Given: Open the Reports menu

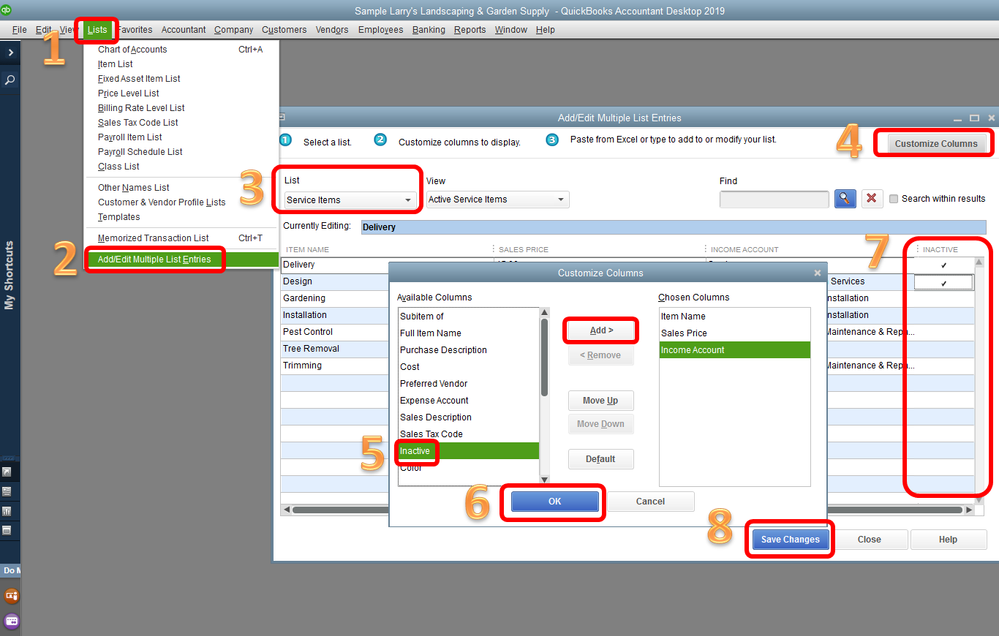Looking at the screenshot, I should [470, 29].
